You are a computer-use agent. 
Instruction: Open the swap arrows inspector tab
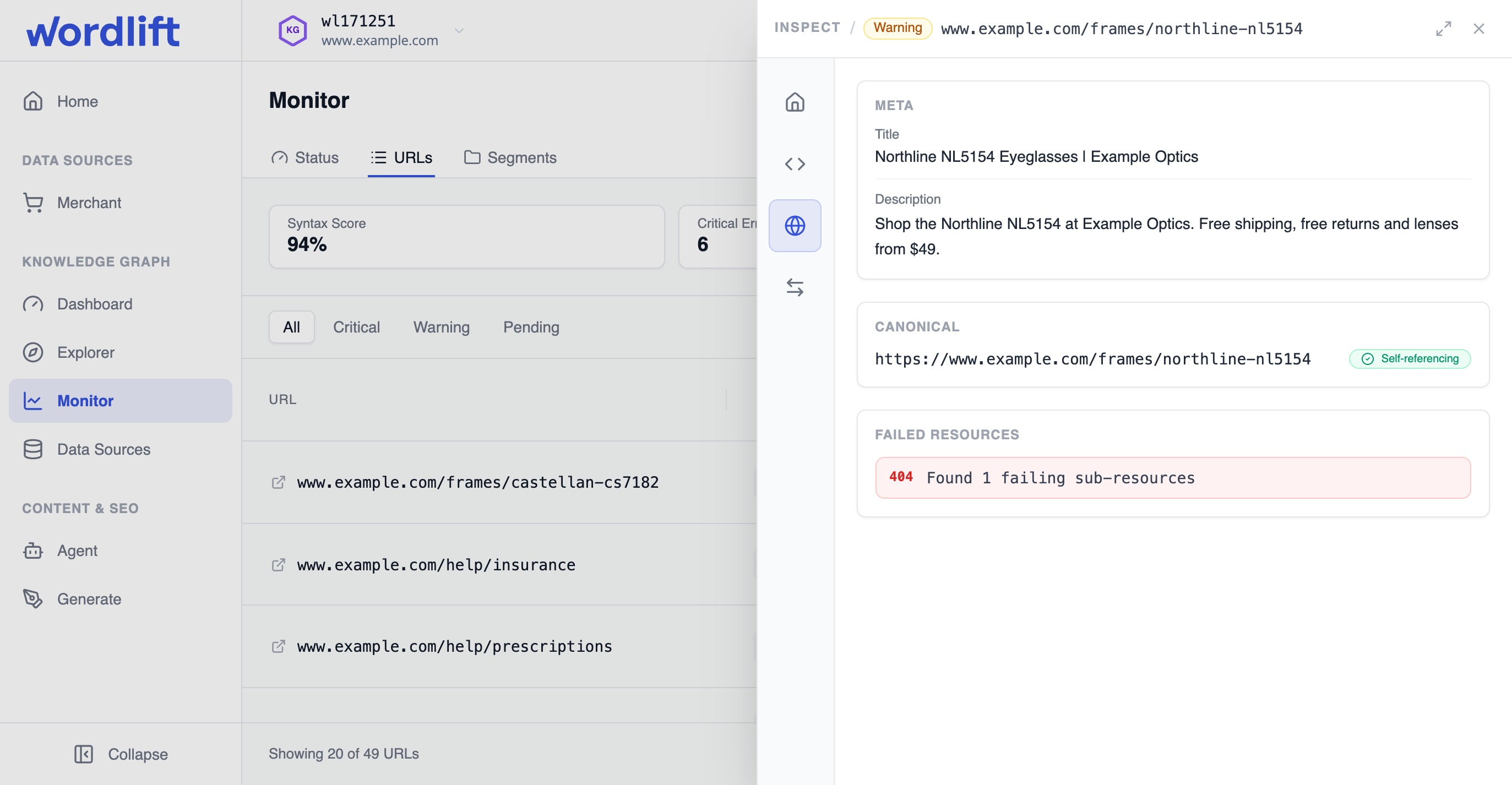(x=795, y=287)
